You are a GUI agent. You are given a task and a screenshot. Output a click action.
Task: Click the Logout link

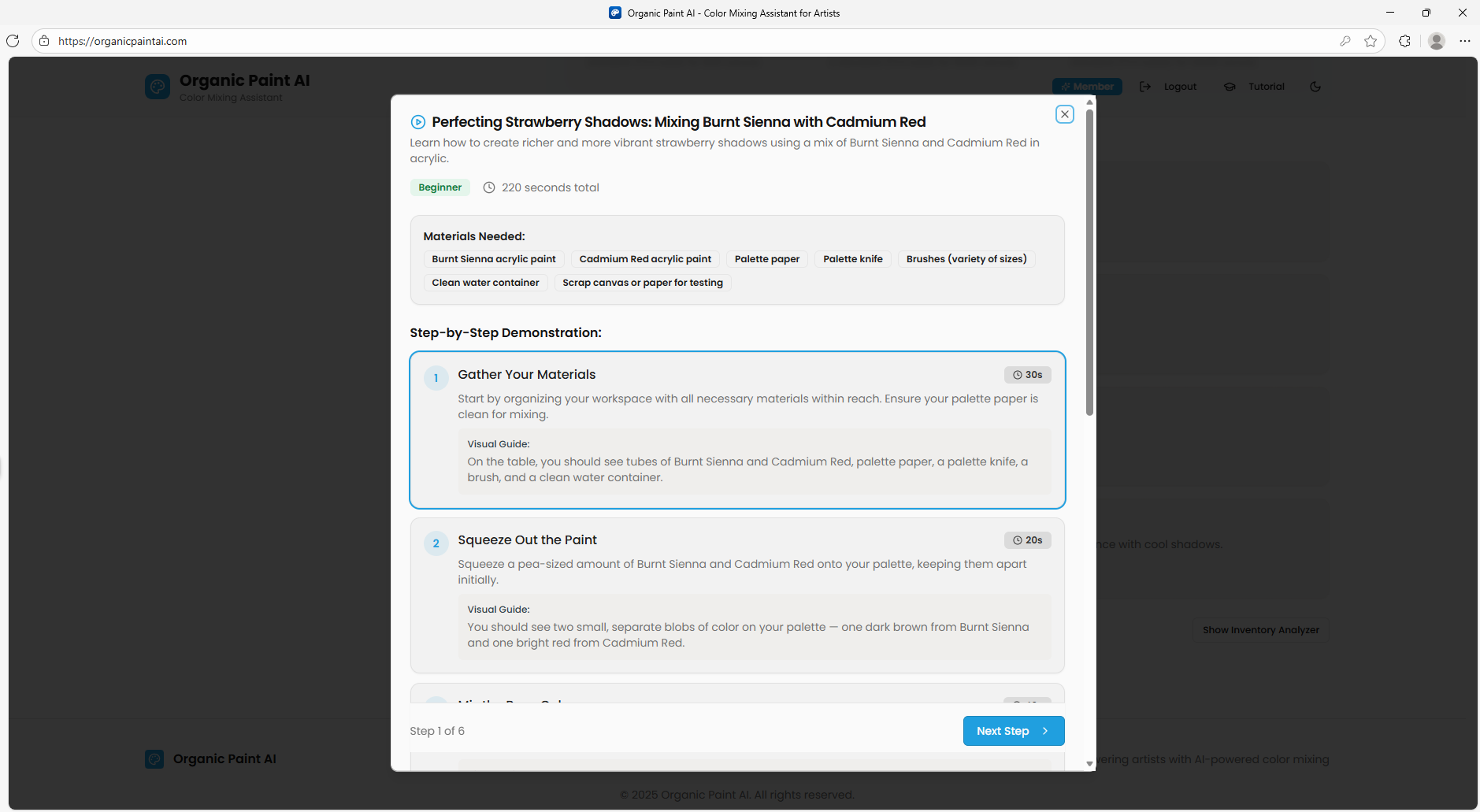pyautogui.click(x=1179, y=87)
